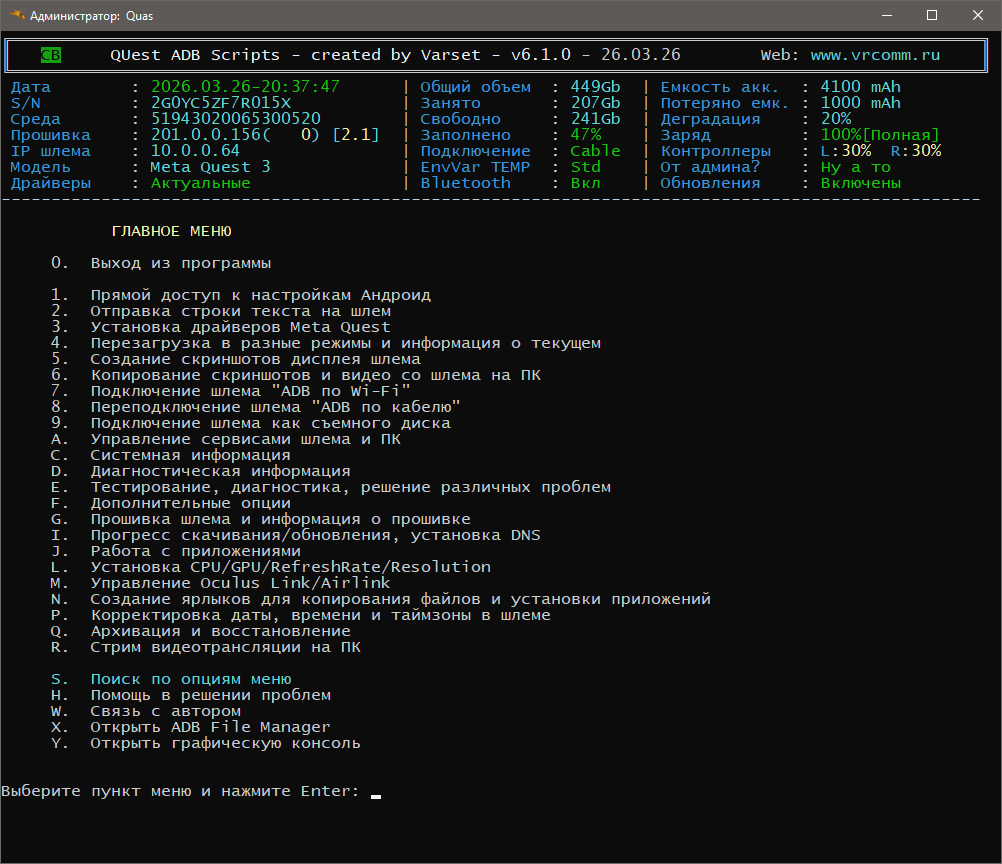This screenshot has height=864, width=1002.
Task: Click 'Системная информация' menu line
Action: coord(190,455)
